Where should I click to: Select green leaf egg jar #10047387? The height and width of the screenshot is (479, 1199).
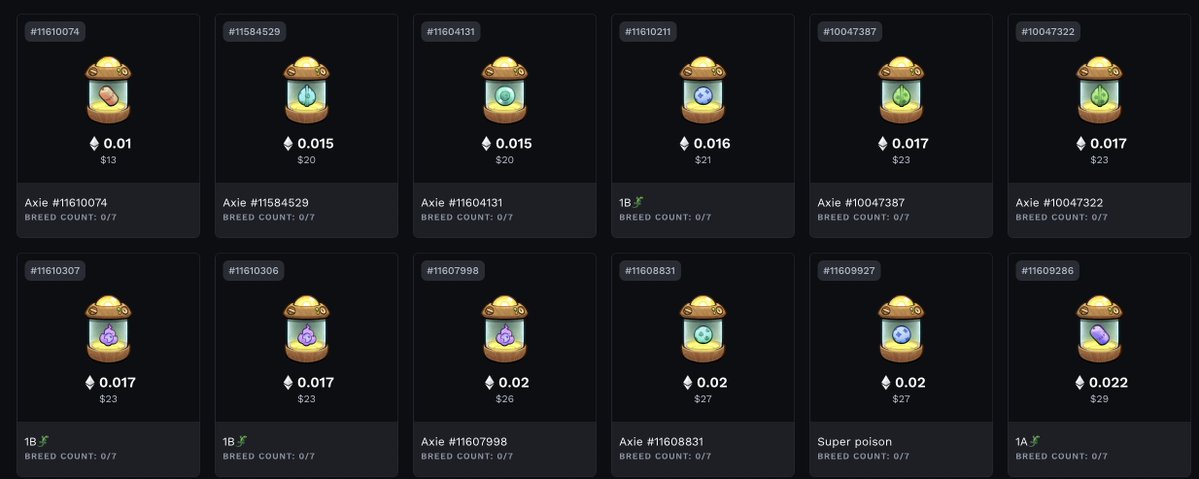[901, 90]
